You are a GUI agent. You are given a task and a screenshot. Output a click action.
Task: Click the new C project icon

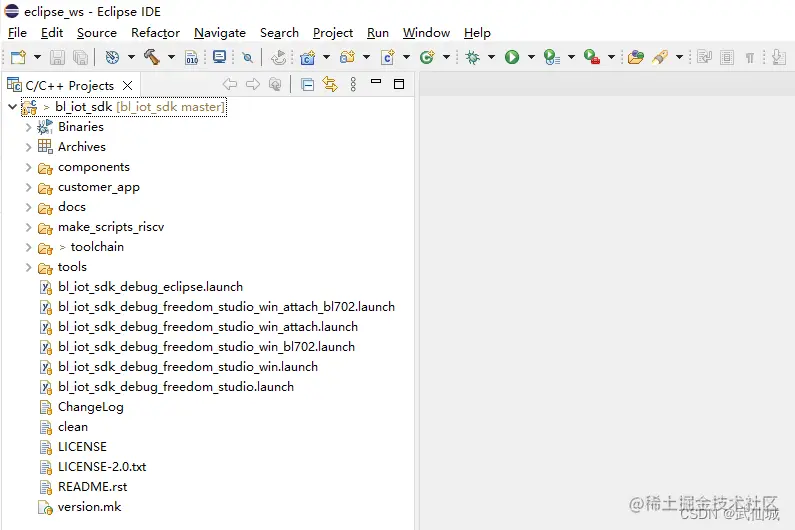[x=307, y=57]
